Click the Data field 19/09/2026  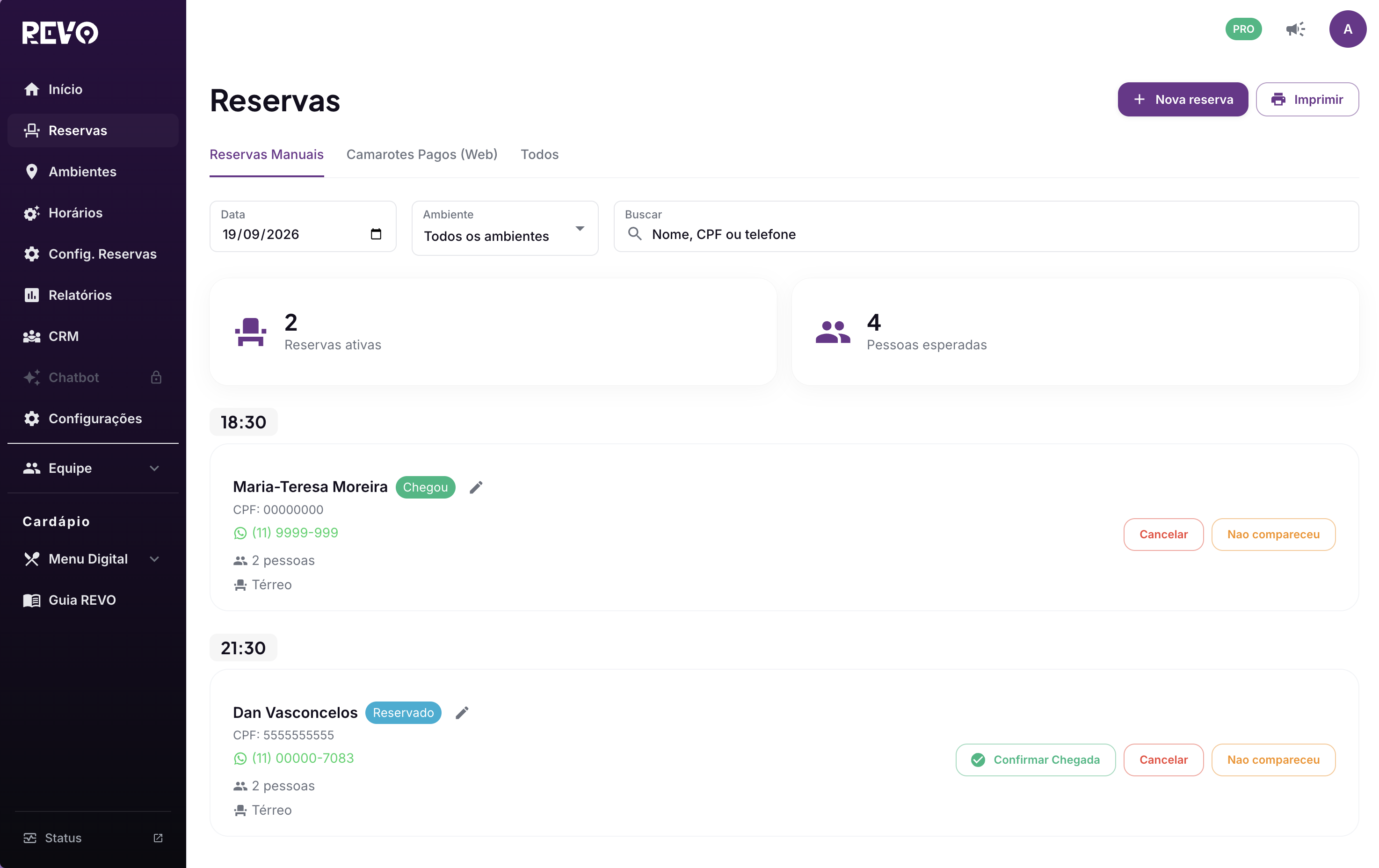point(302,226)
